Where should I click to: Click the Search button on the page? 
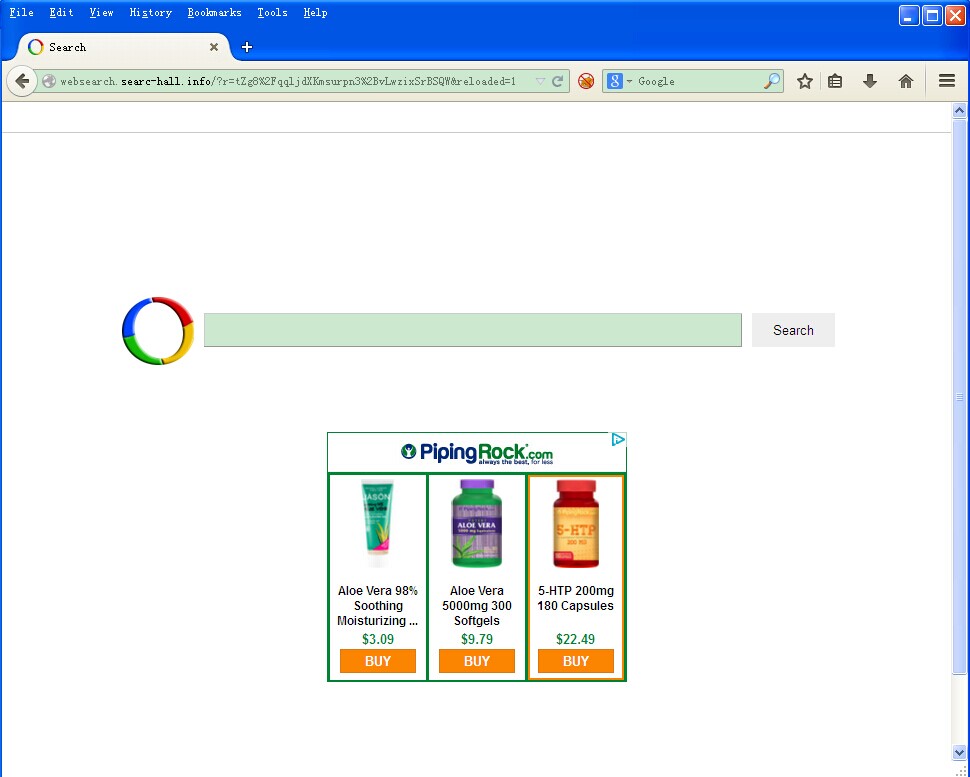click(x=793, y=330)
